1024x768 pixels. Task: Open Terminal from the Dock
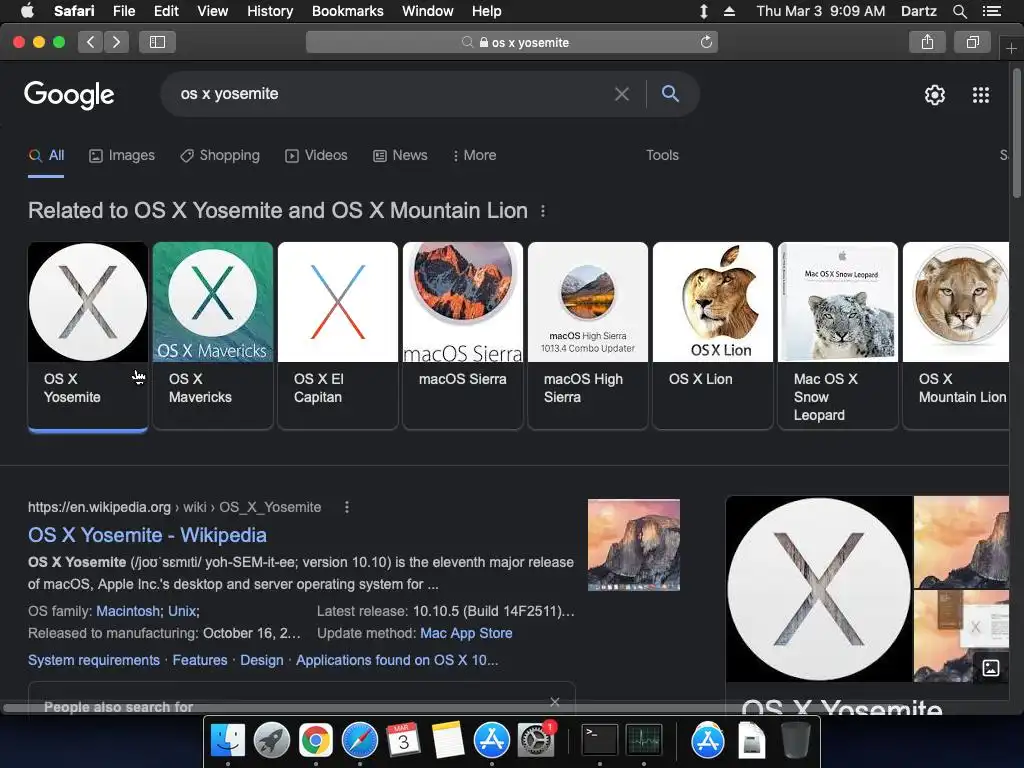pos(600,740)
